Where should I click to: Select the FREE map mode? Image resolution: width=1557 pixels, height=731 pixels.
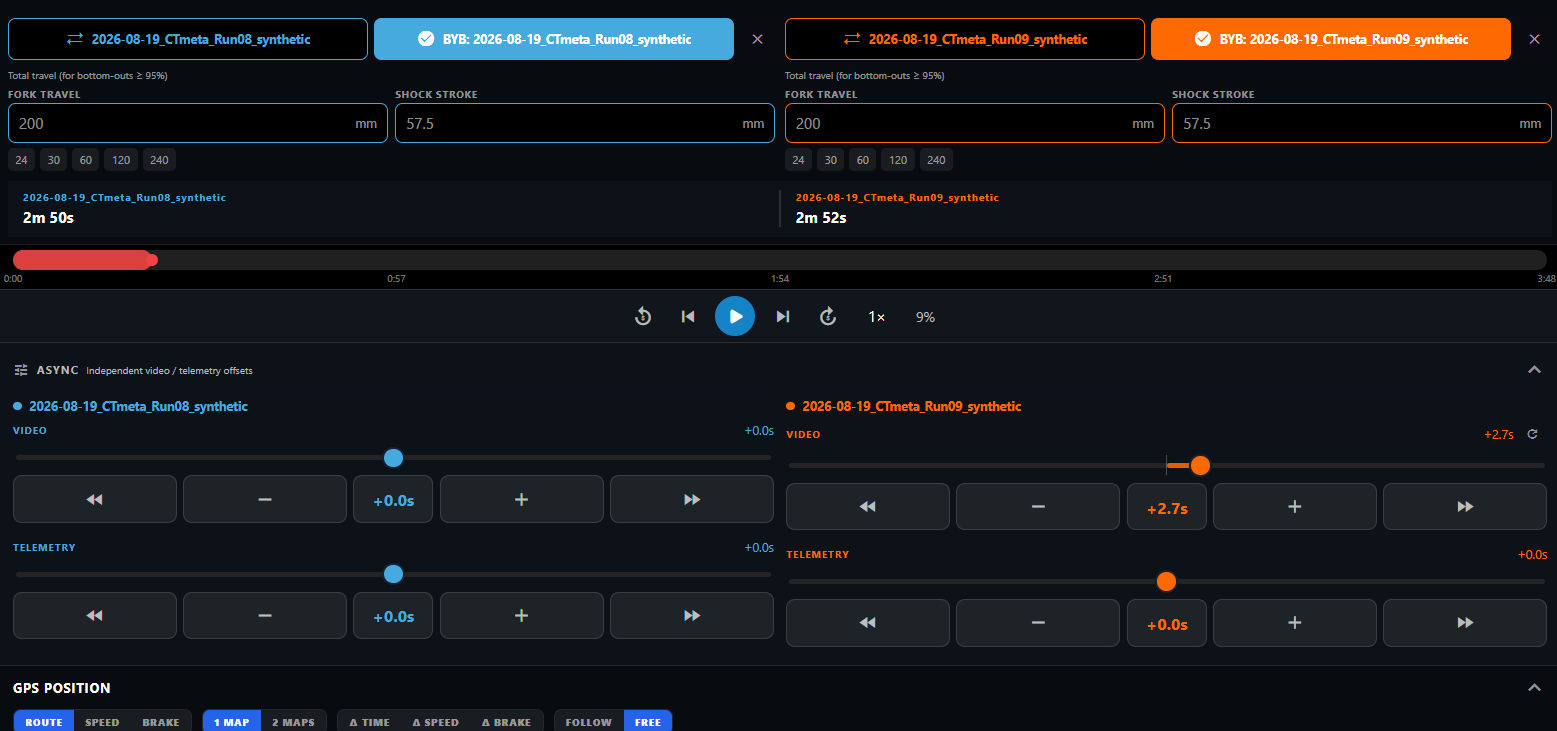point(648,722)
